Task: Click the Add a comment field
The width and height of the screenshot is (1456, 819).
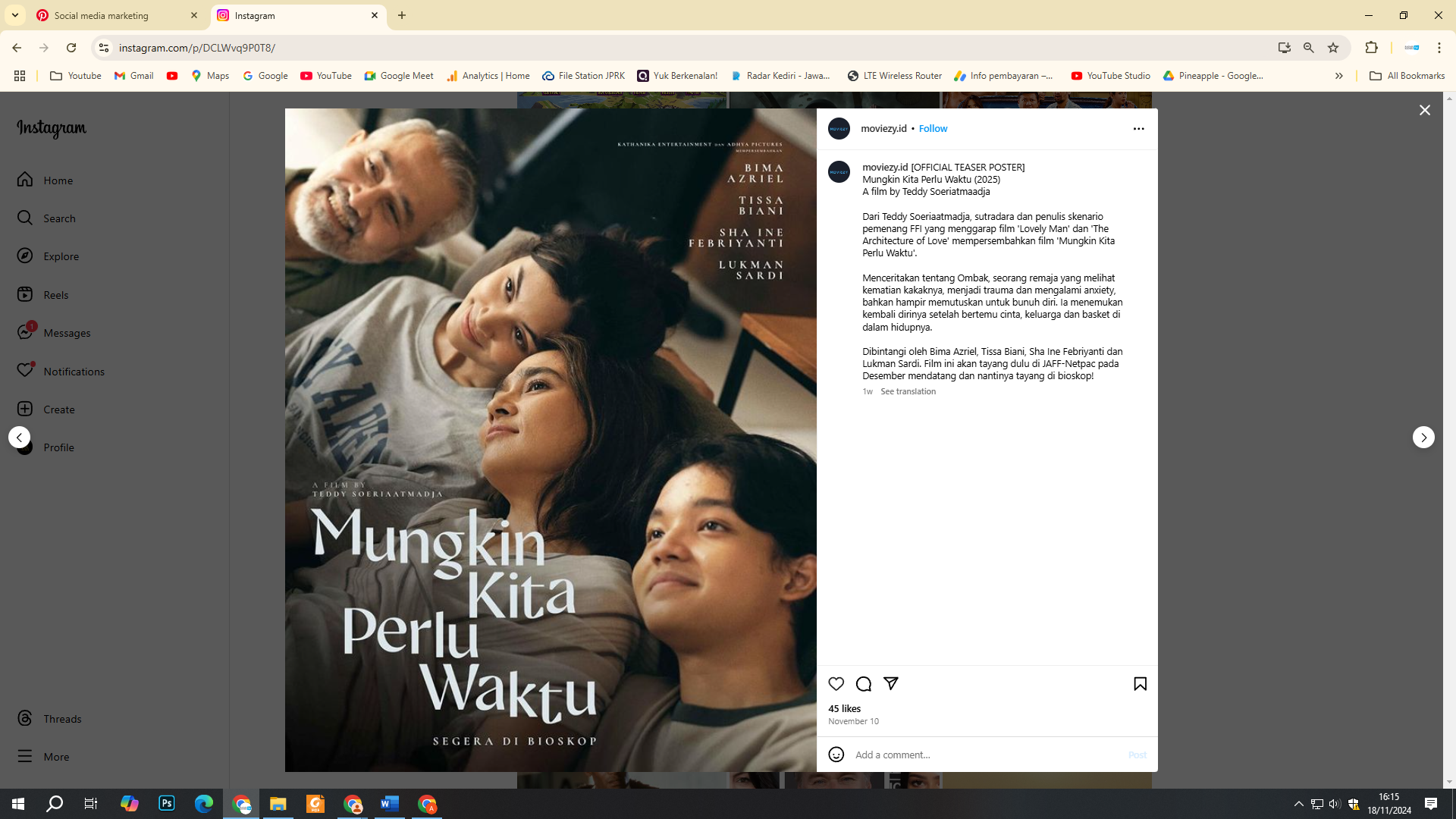Action: [x=986, y=755]
